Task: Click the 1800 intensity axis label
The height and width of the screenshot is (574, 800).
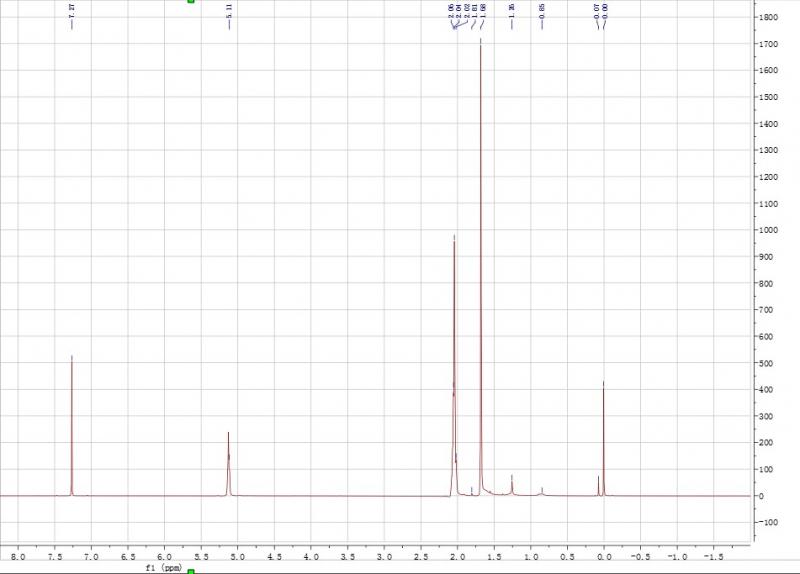Action: click(x=768, y=17)
